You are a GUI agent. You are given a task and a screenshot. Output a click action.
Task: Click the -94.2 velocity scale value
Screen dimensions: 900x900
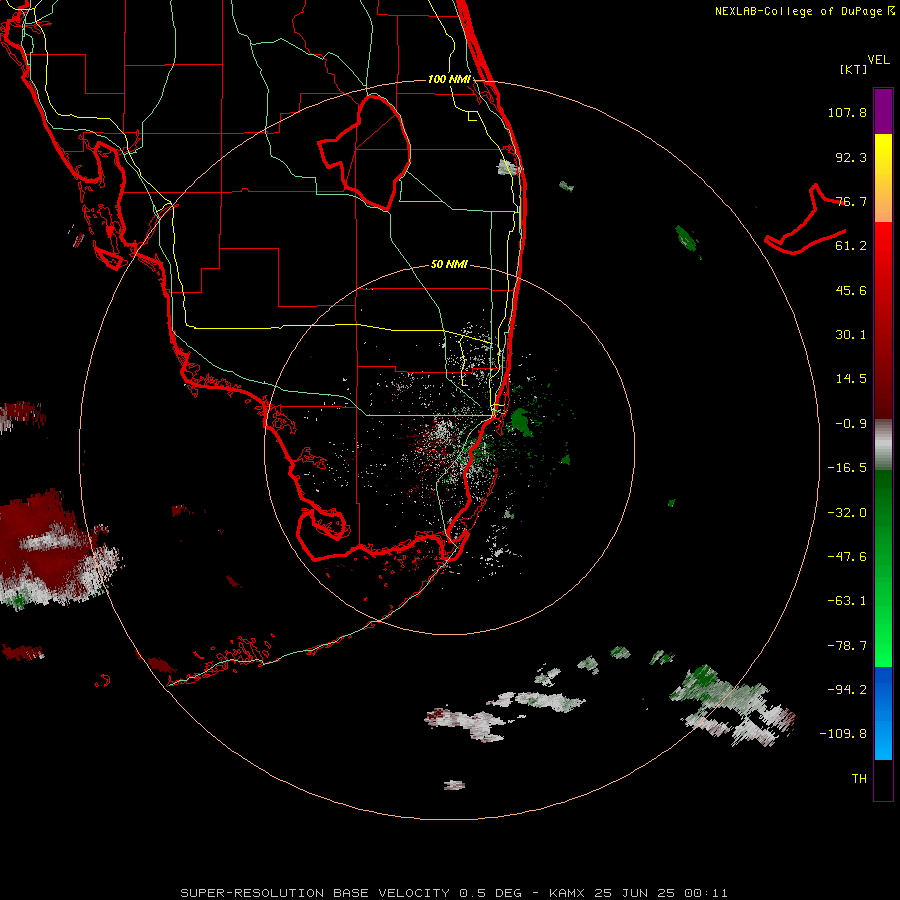(847, 690)
